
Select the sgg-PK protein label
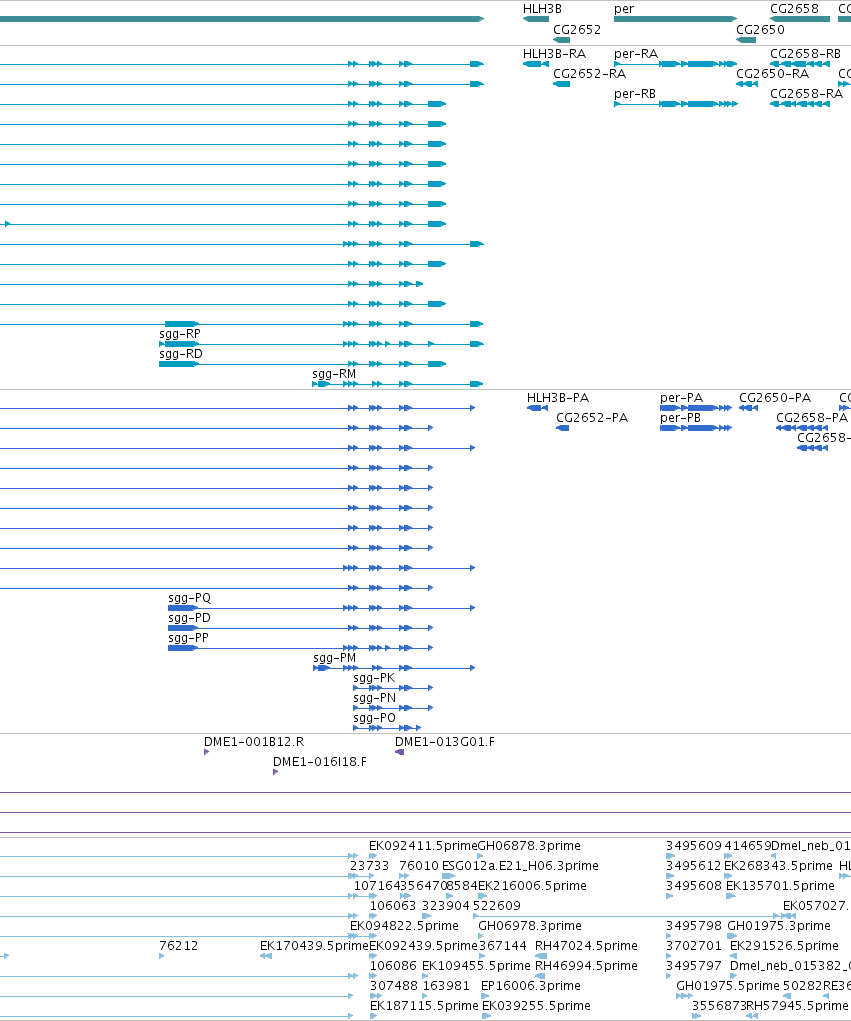pyautogui.click(x=374, y=678)
